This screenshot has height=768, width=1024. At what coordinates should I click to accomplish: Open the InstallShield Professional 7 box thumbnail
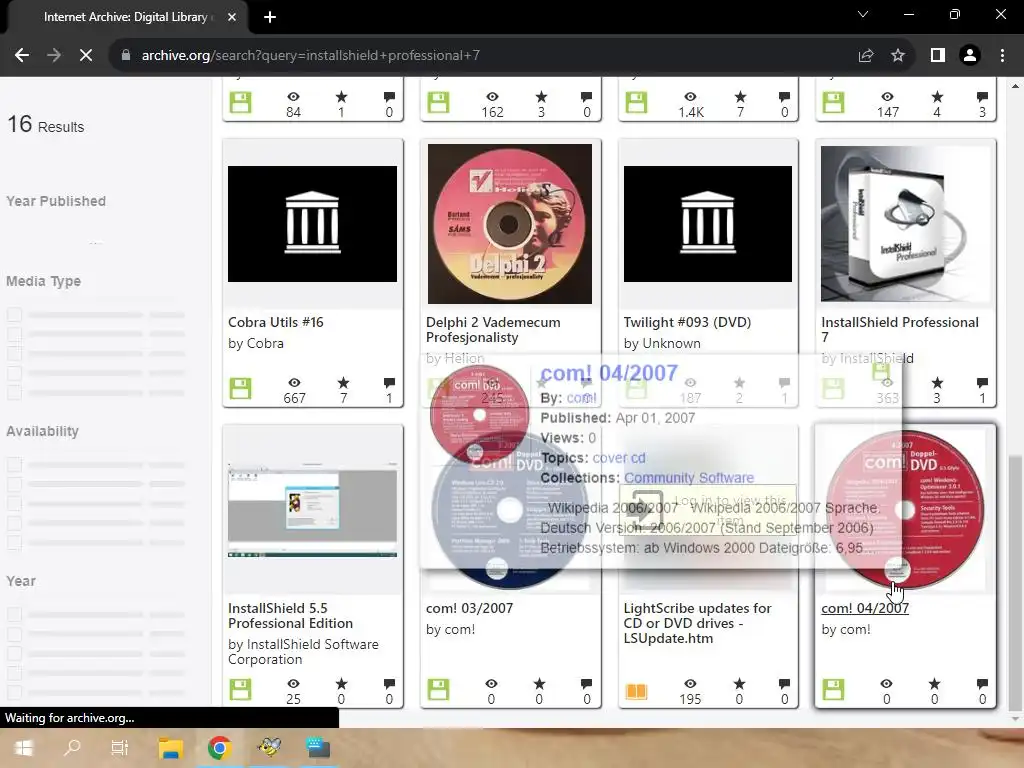coord(906,224)
